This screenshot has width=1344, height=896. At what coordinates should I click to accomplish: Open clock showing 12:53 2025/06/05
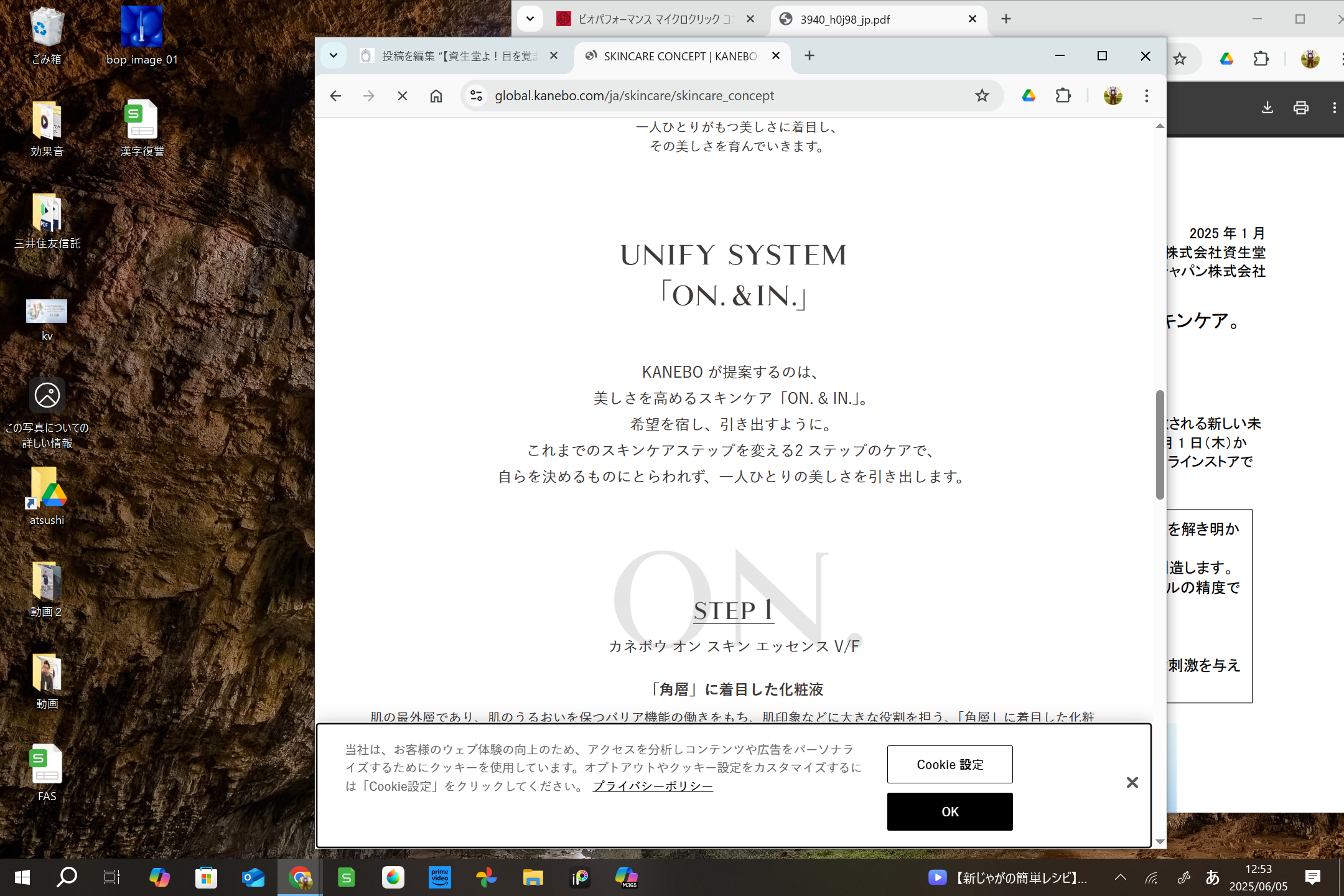[1258, 877]
